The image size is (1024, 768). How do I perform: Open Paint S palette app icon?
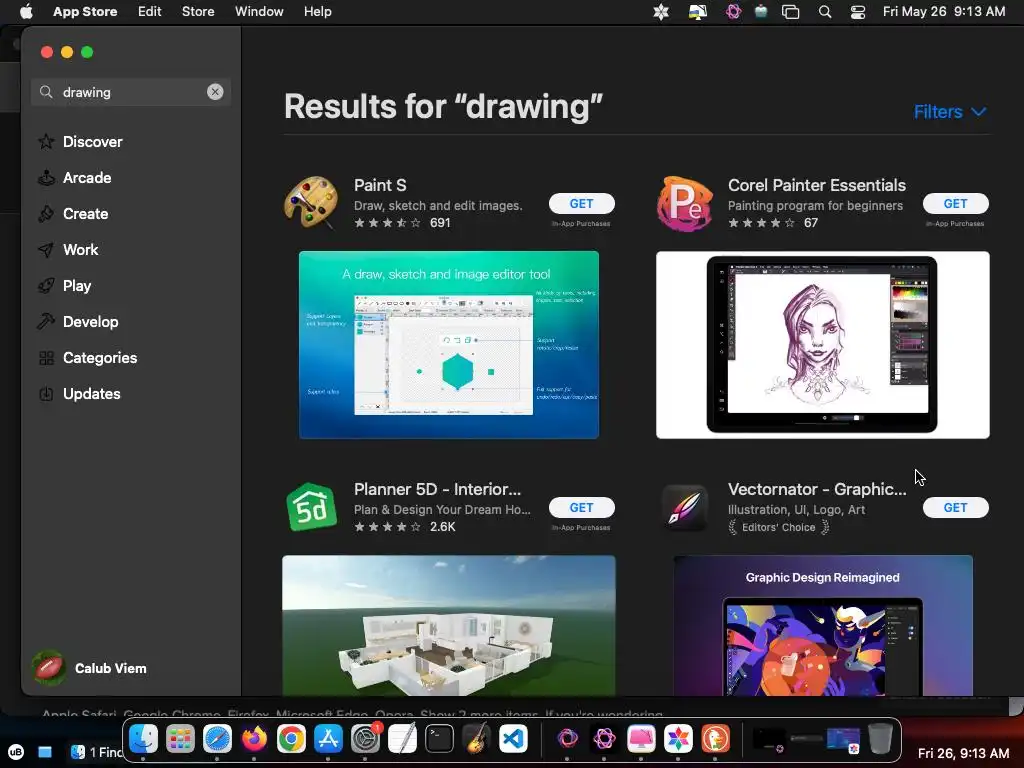click(x=312, y=202)
